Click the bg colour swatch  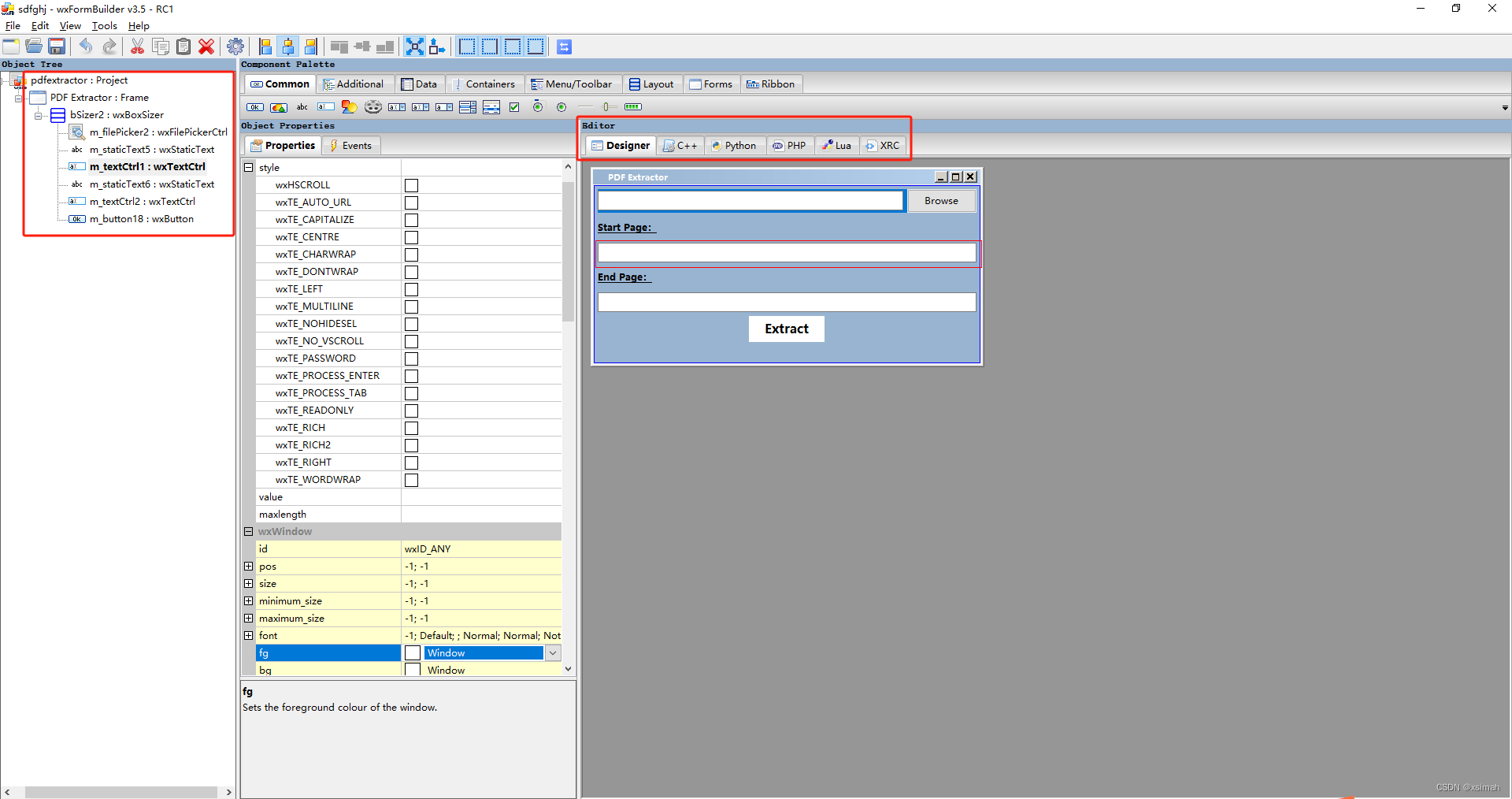(412, 671)
